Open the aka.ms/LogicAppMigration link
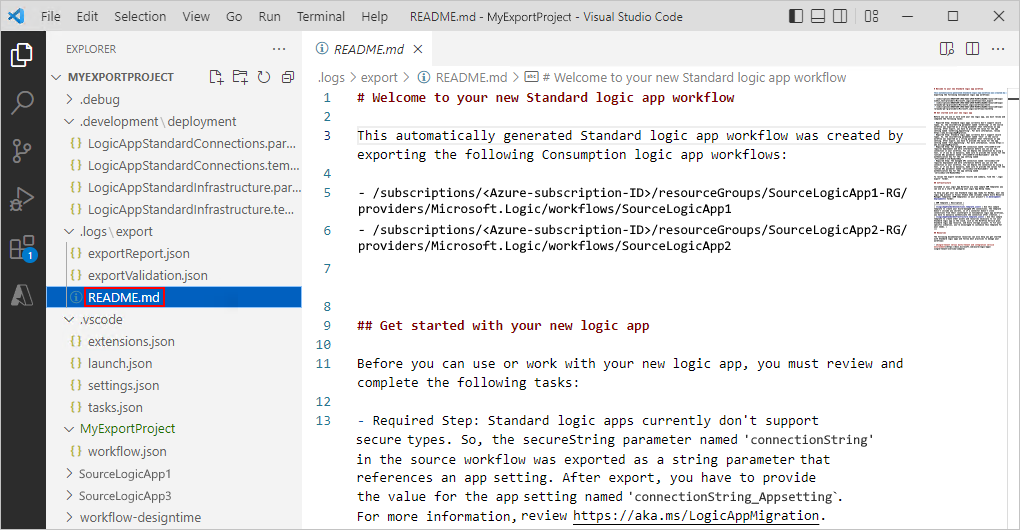This screenshot has width=1020, height=530. [695, 516]
